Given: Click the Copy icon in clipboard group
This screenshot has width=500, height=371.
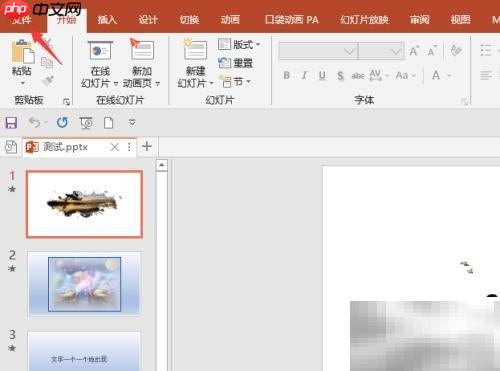Looking at the screenshot, I should 47,62.
